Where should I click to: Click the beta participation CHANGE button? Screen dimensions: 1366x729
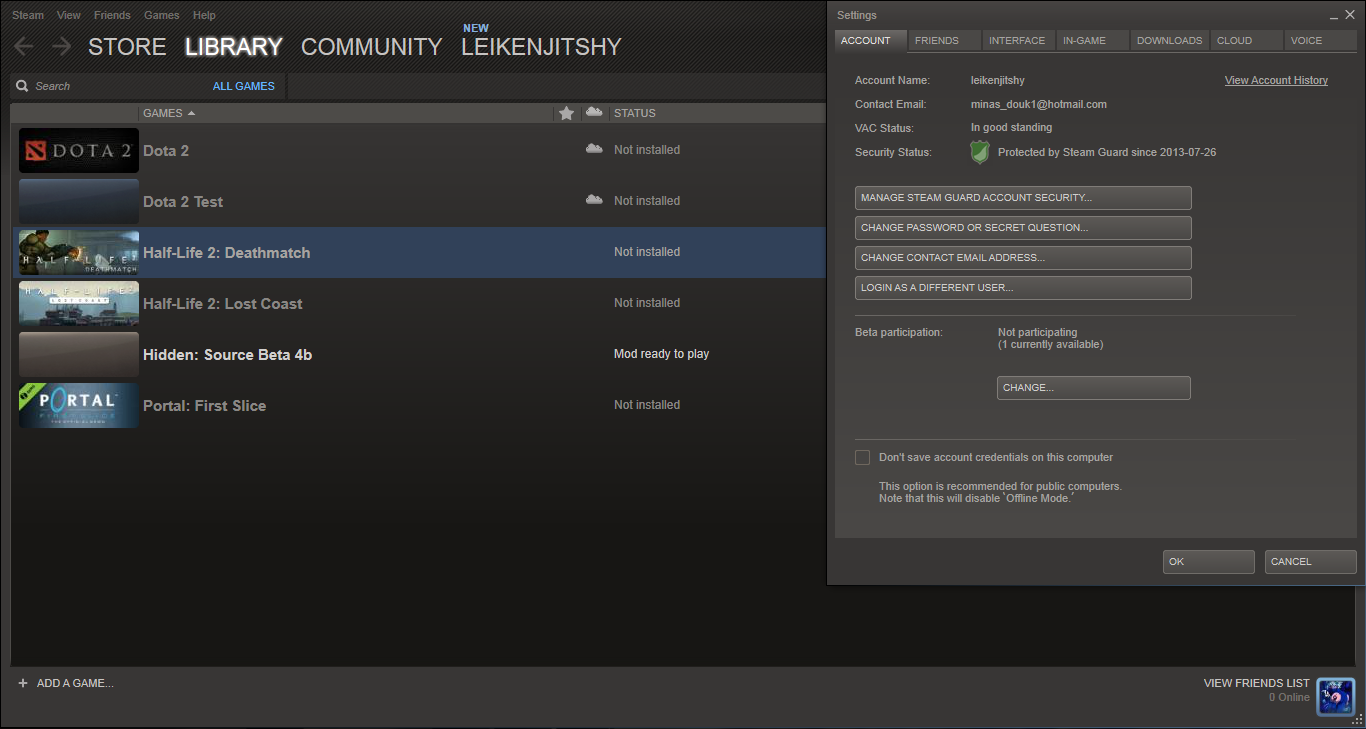tap(1094, 388)
